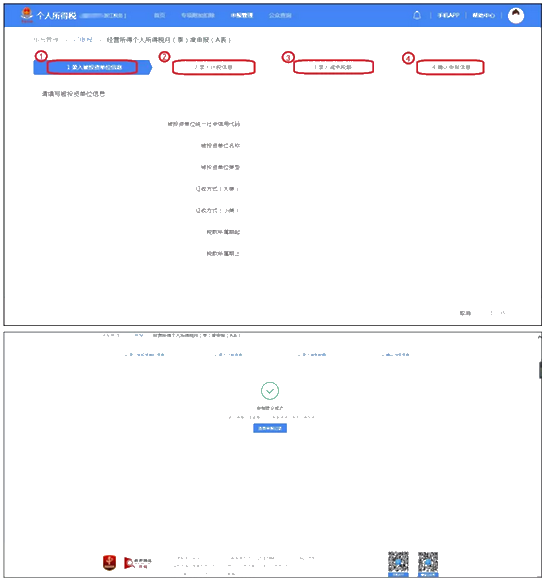Viewport: 545px width, 581px height.
Task: Click the tax emblem logo in the header
Action: (27, 15)
